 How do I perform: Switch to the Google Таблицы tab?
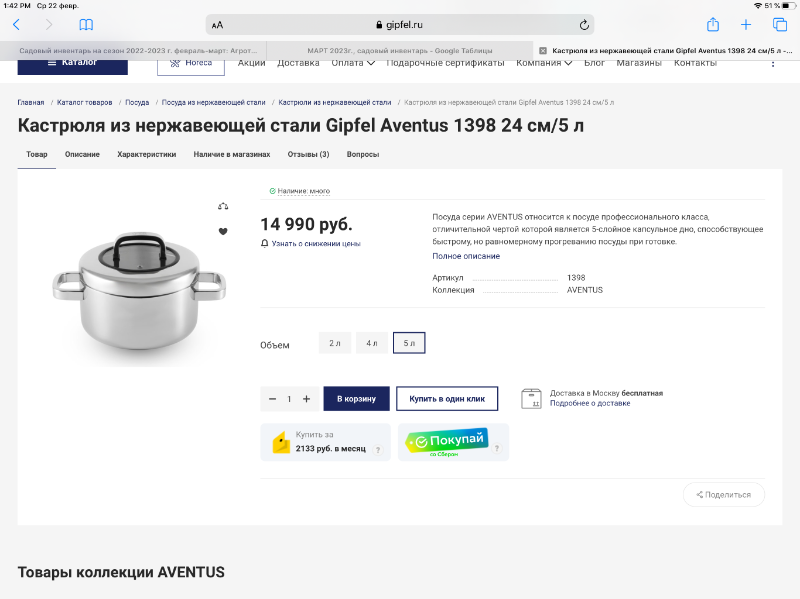pos(400,51)
